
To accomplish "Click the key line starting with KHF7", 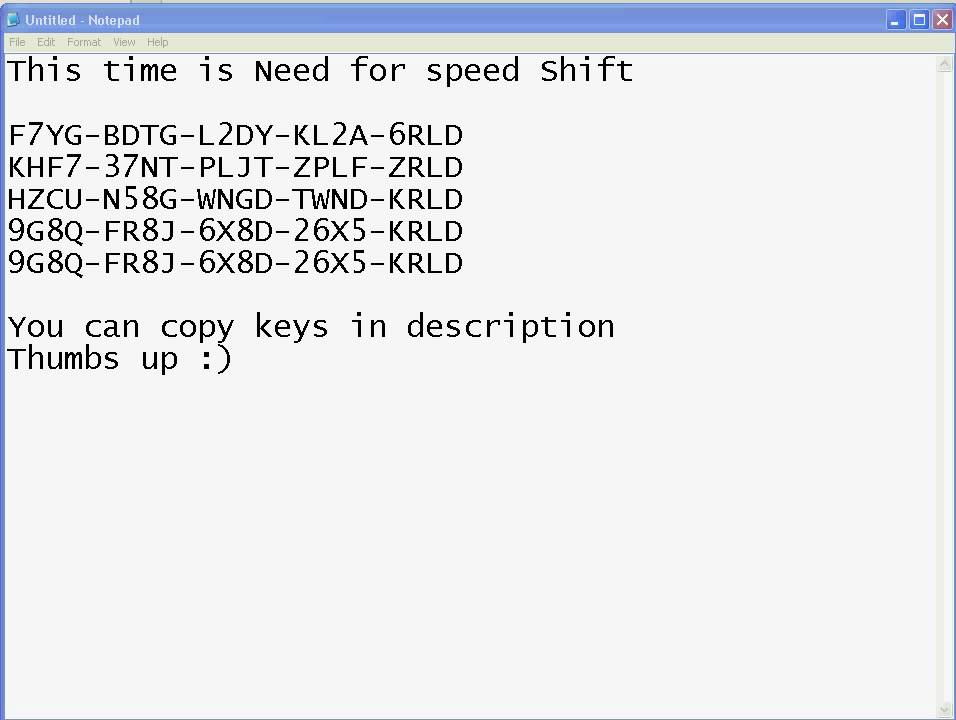I will coord(235,167).
